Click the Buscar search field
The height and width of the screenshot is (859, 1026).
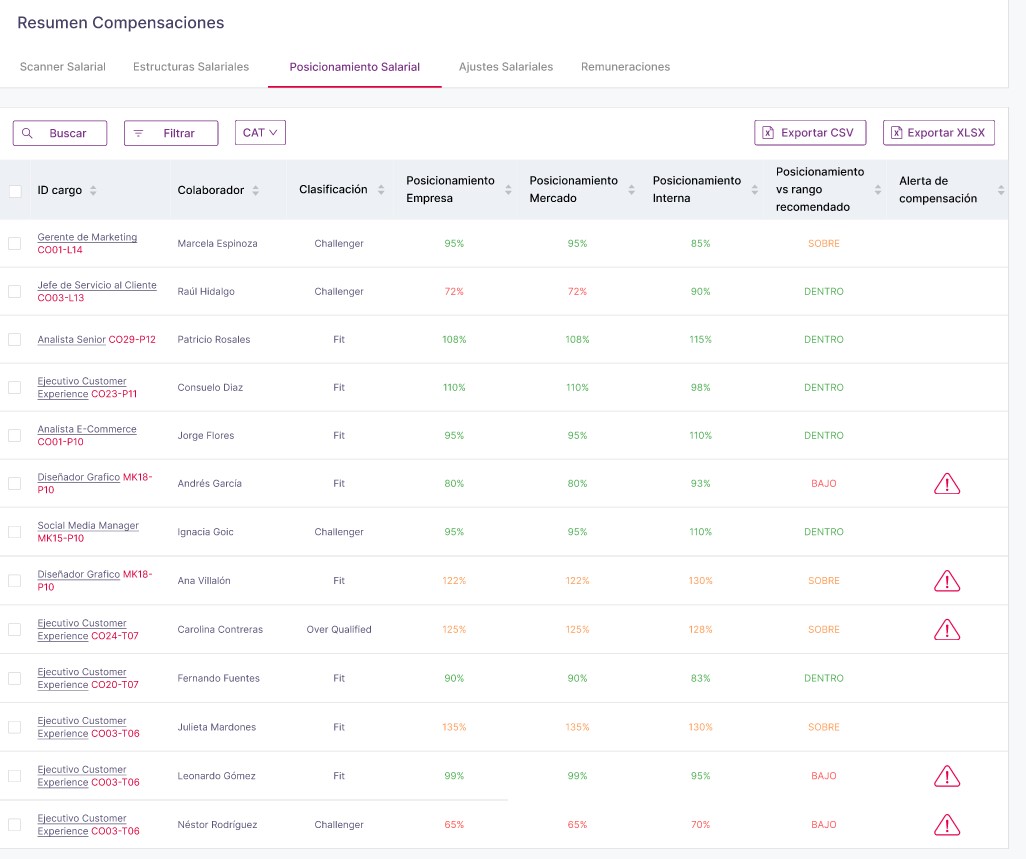coord(60,133)
